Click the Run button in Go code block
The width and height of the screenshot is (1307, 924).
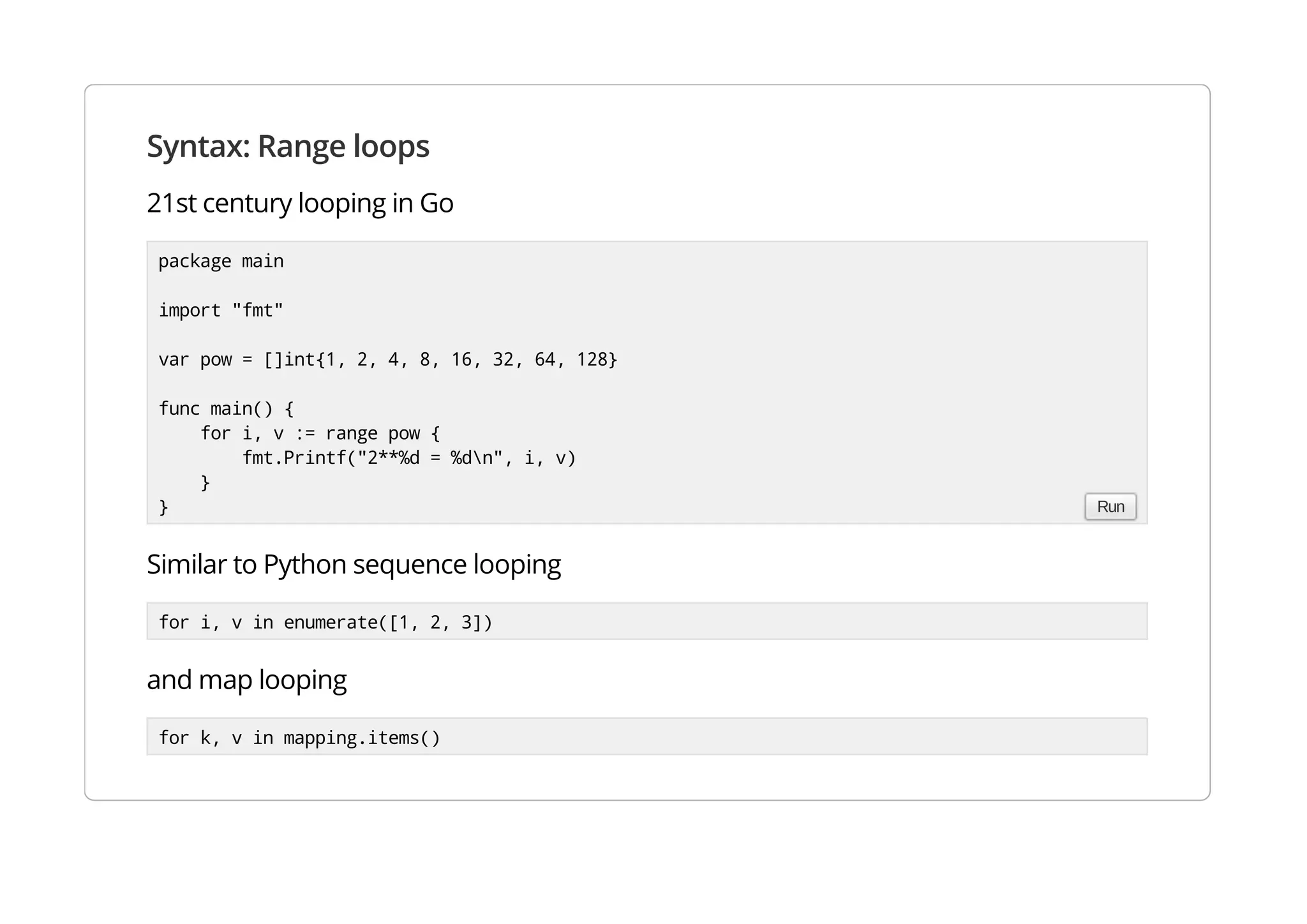[x=1110, y=507]
